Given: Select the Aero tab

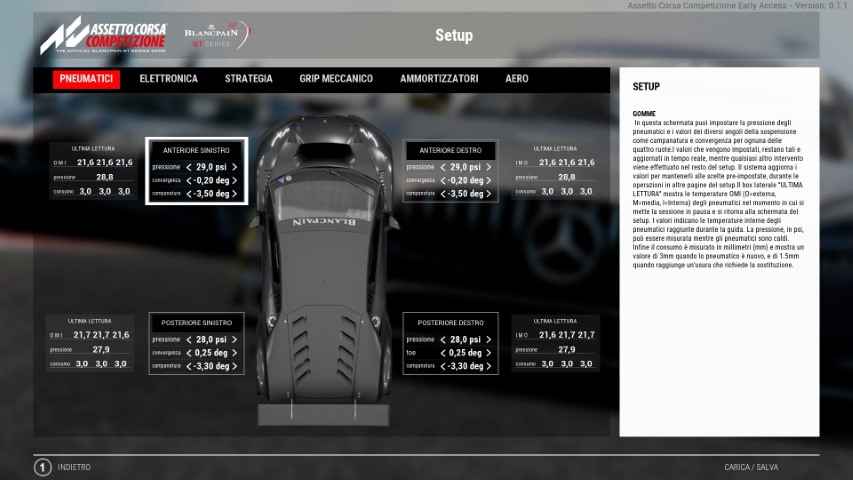Looking at the screenshot, I should (x=517, y=79).
